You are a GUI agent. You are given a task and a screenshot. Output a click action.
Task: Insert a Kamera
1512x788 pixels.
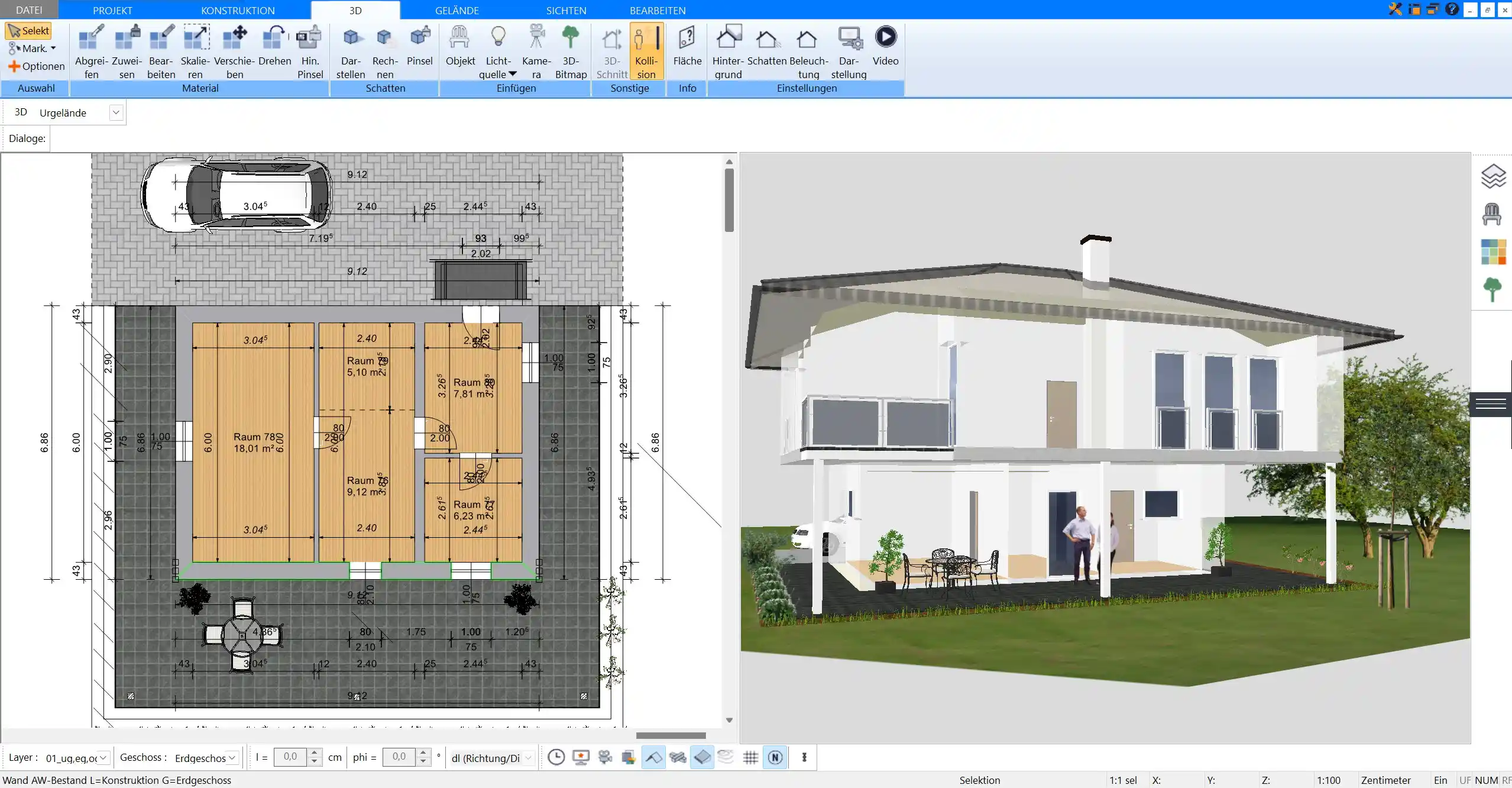point(536,52)
